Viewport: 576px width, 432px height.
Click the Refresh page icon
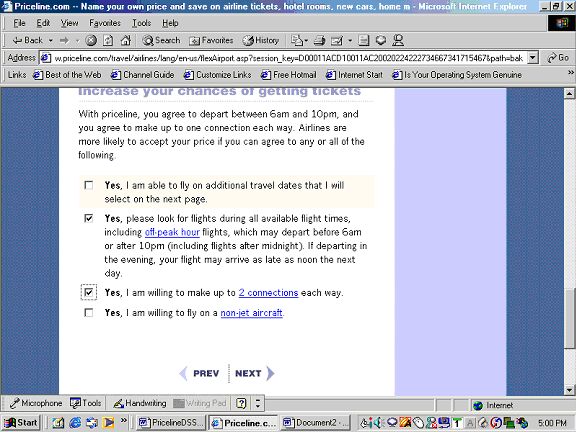coord(108,40)
